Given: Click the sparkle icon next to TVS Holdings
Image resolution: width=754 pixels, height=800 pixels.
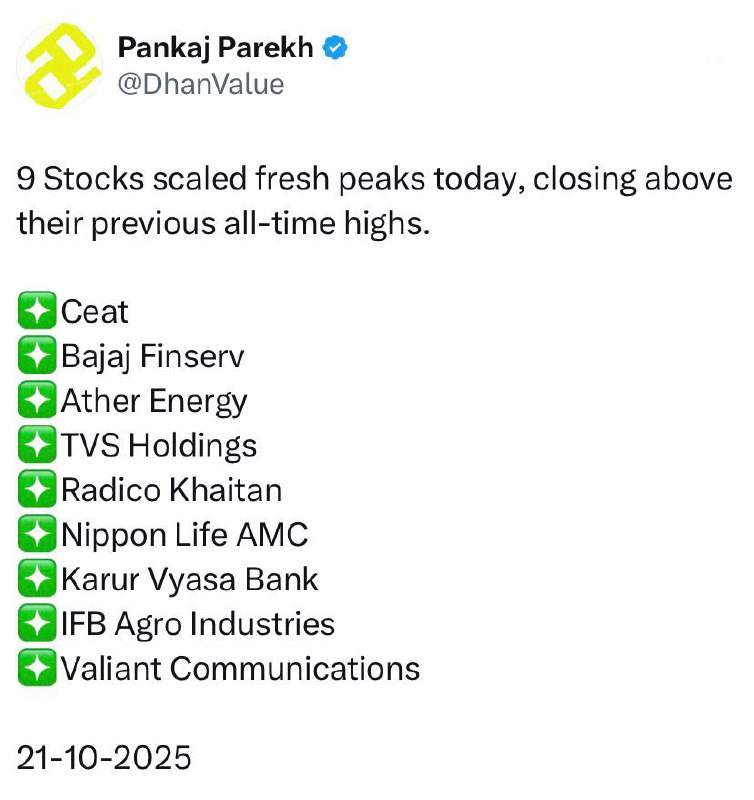Looking at the screenshot, I should [x=37, y=446].
